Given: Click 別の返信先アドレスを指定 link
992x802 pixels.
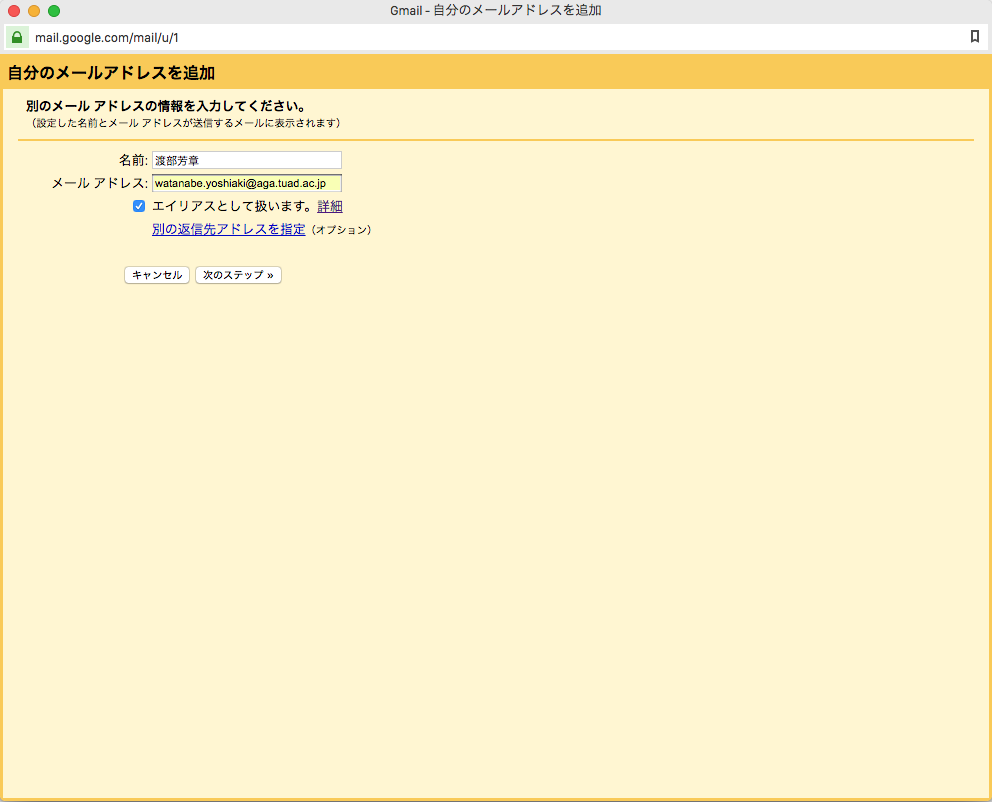Looking at the screenshot, I should coord(228,230).
